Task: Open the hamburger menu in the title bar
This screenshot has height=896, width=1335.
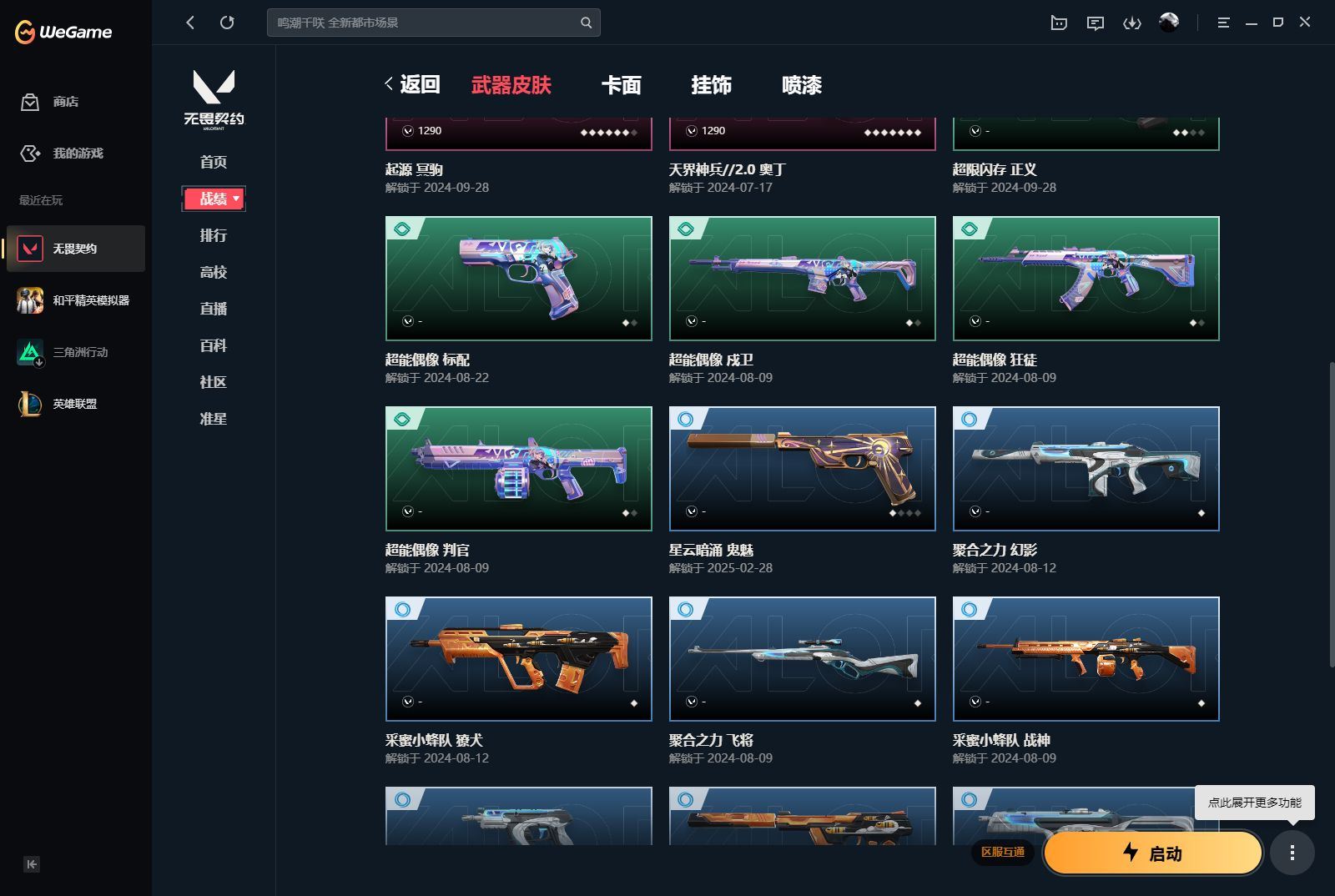Action: coord(1223,23)
